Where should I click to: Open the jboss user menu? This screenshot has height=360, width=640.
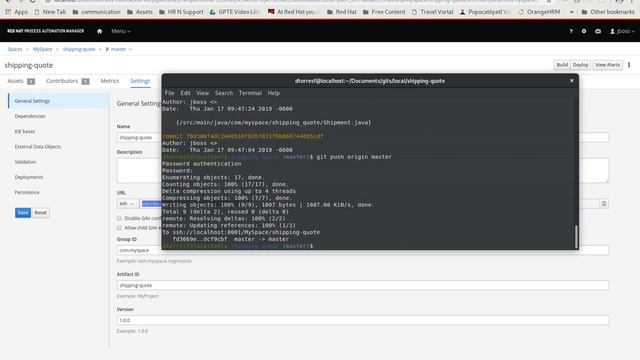(622, 31)
